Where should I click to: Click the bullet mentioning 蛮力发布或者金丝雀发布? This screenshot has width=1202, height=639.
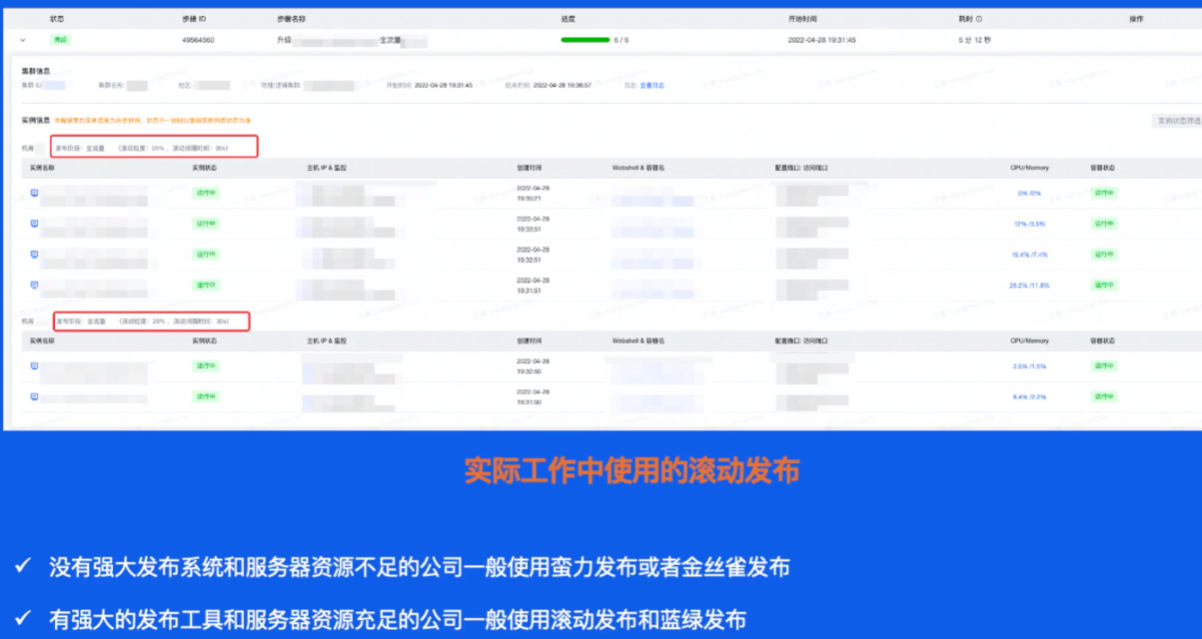[x=419, y=567]
